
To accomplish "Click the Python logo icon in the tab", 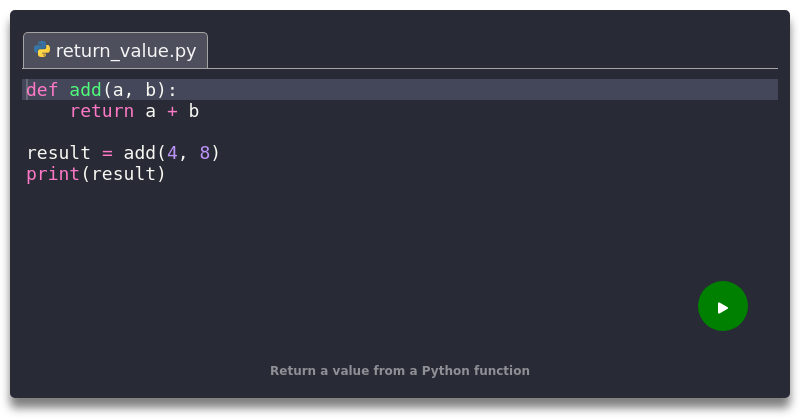I will coord(42,50).
